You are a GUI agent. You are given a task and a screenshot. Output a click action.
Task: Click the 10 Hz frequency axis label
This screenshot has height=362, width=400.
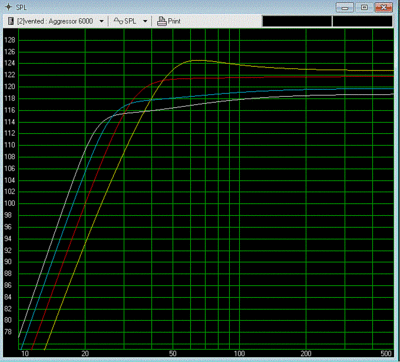pos(25,354)
